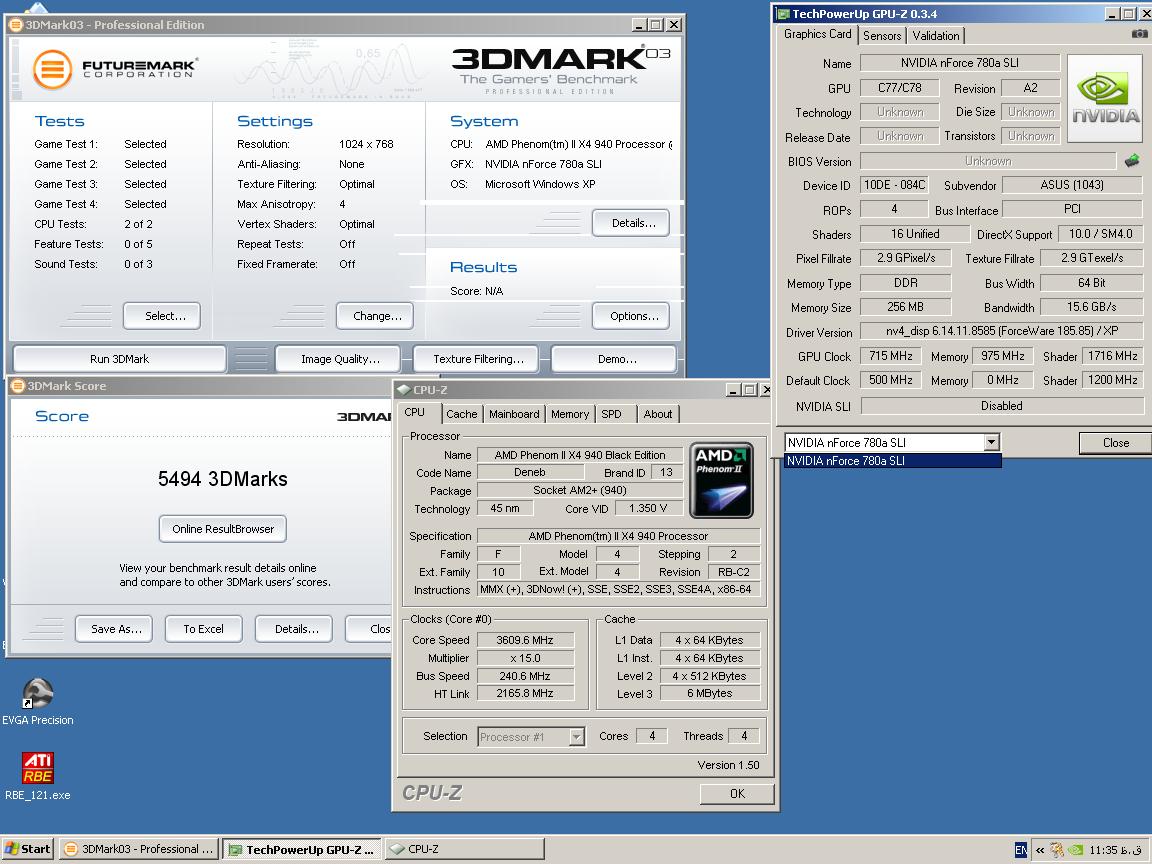Viewport: 1152px width, 864px height.
Task: Switch to the Sensors tab in GPU-Z
Action: [882, 35]
